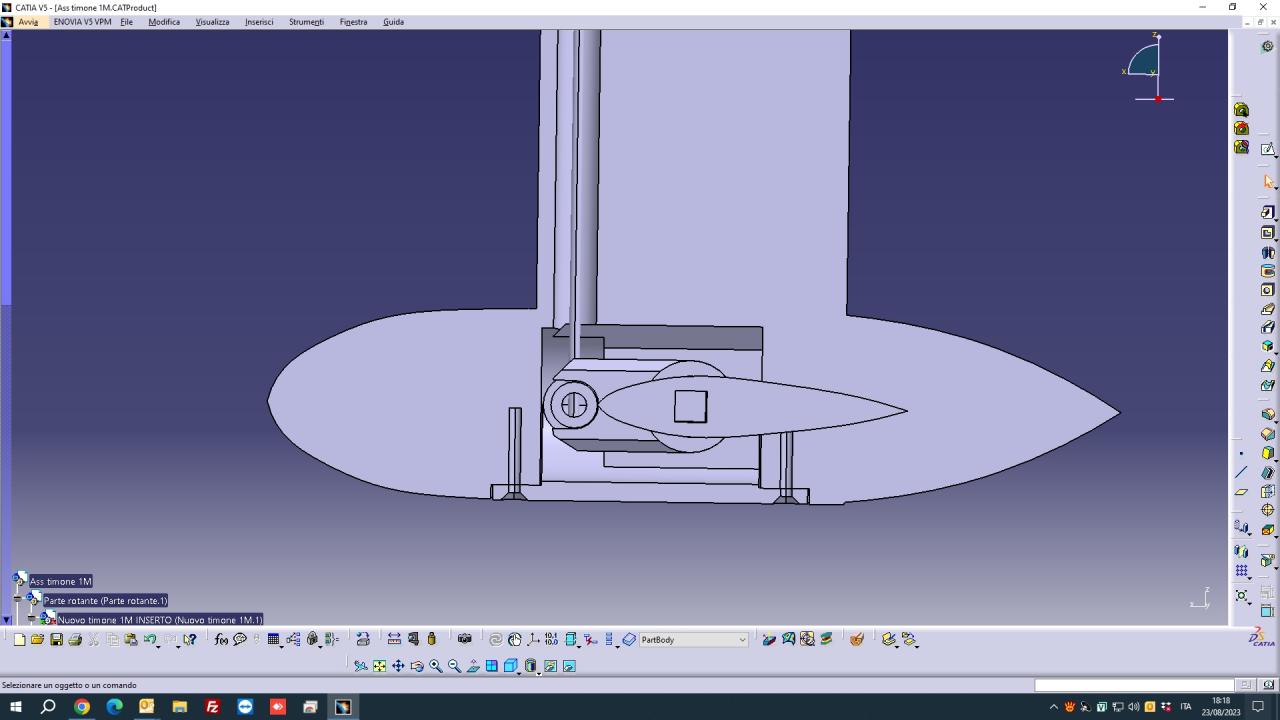Image resolution: width=1280 pixels, height=720 pixels.
Task: Click the Print icon in bottom toolbar
Action: pos(75,640)
